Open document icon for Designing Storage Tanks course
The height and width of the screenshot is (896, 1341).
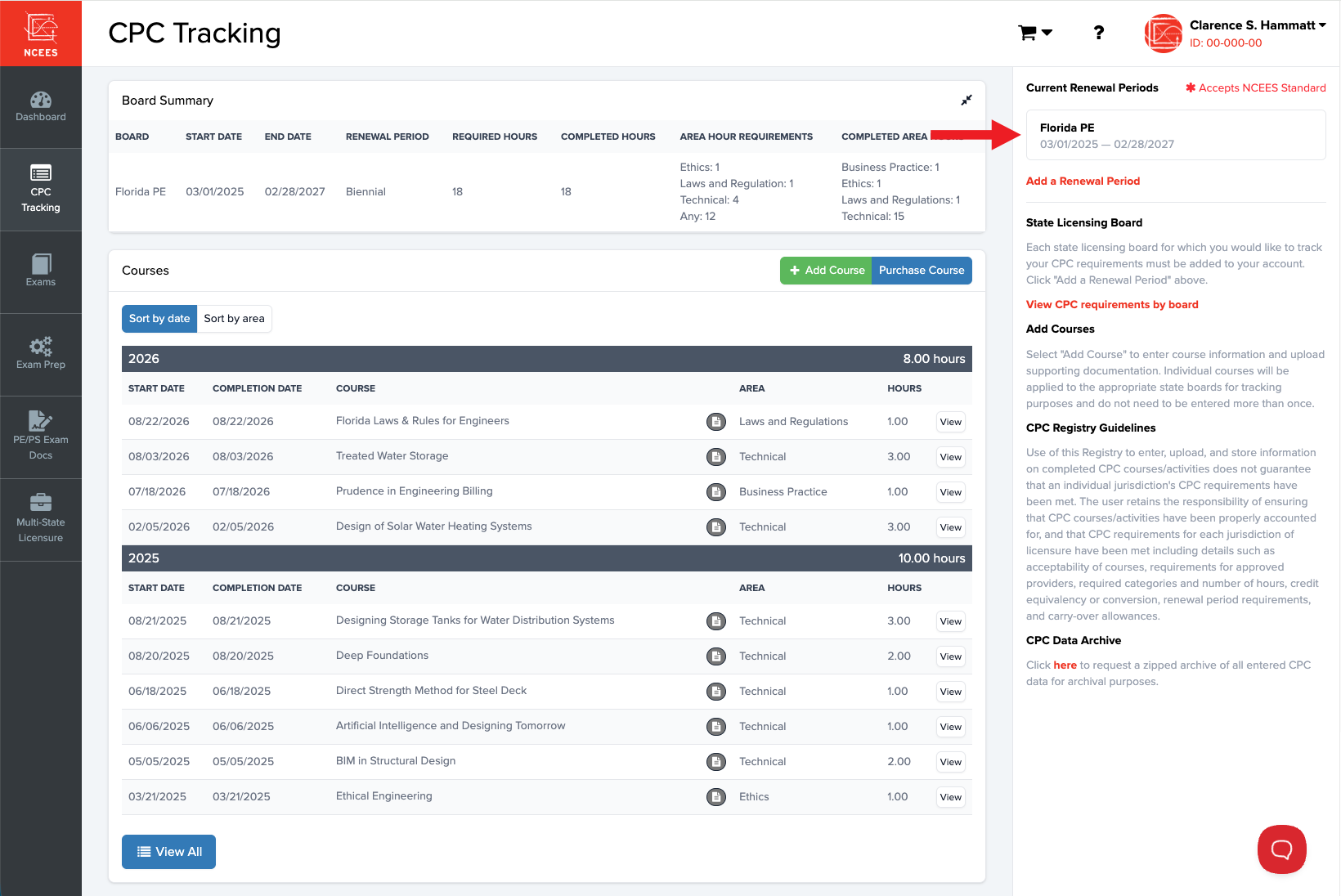point(716,621)
